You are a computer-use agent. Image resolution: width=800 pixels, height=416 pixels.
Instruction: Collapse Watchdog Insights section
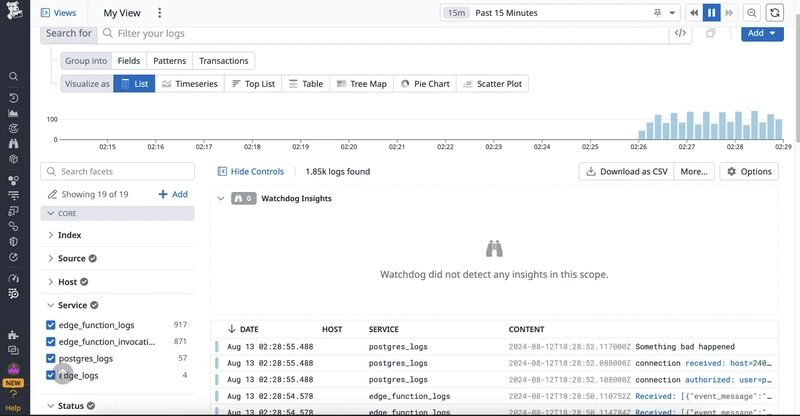point(220,198)
